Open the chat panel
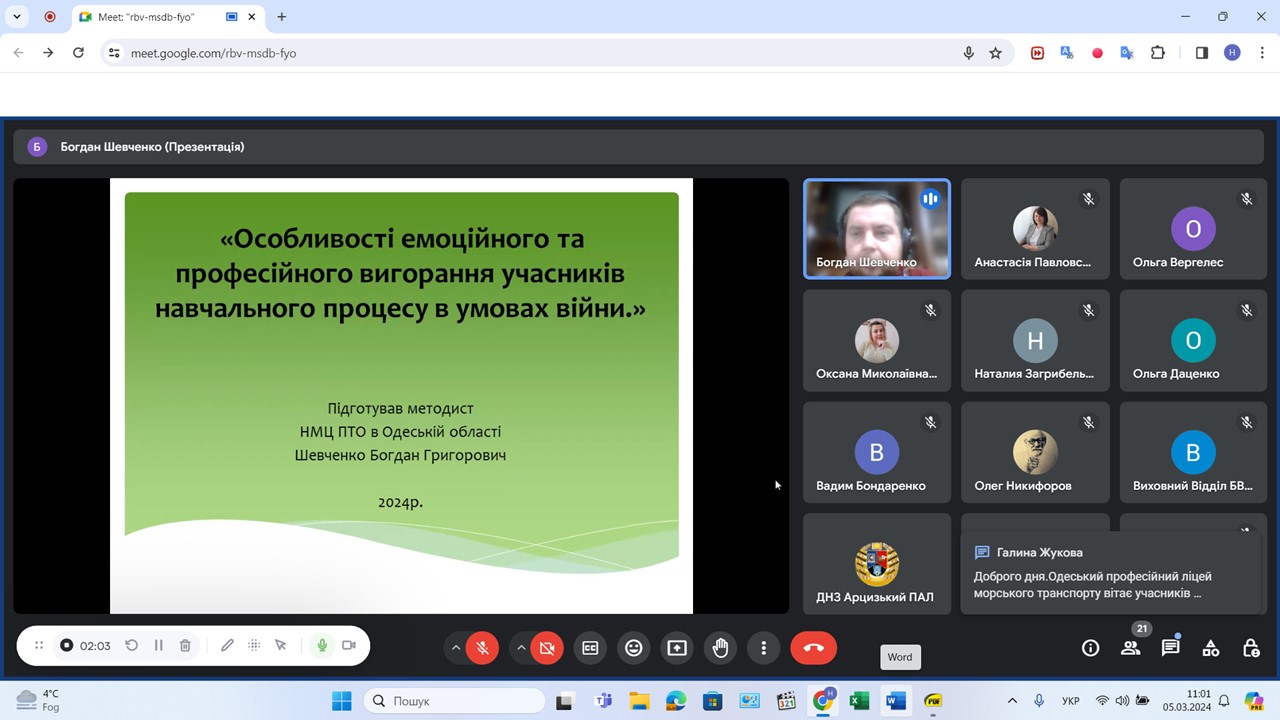 click(x=1170, y=648)
